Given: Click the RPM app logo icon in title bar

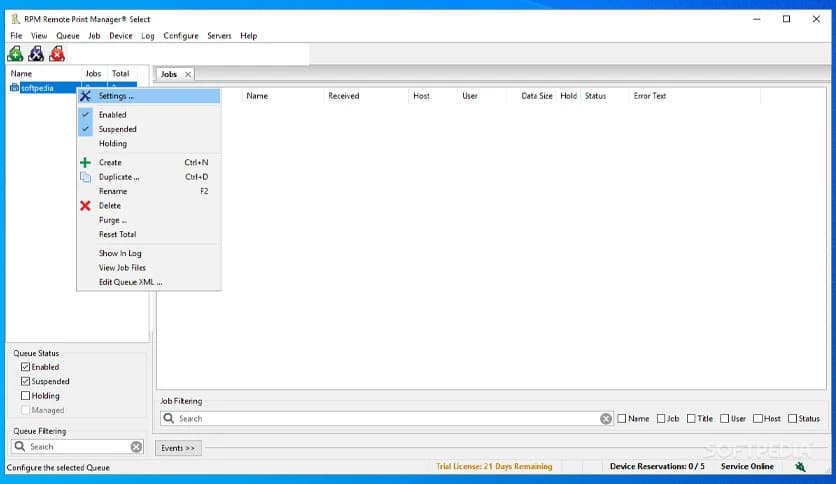Looking at the screenshot, I should point(15,19).
